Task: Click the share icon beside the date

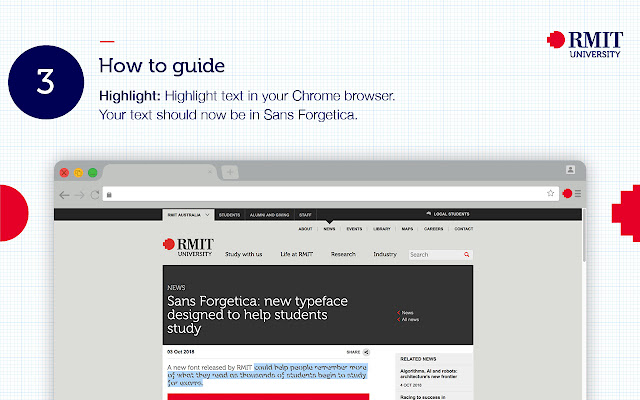Action: (x=366, y=352)
